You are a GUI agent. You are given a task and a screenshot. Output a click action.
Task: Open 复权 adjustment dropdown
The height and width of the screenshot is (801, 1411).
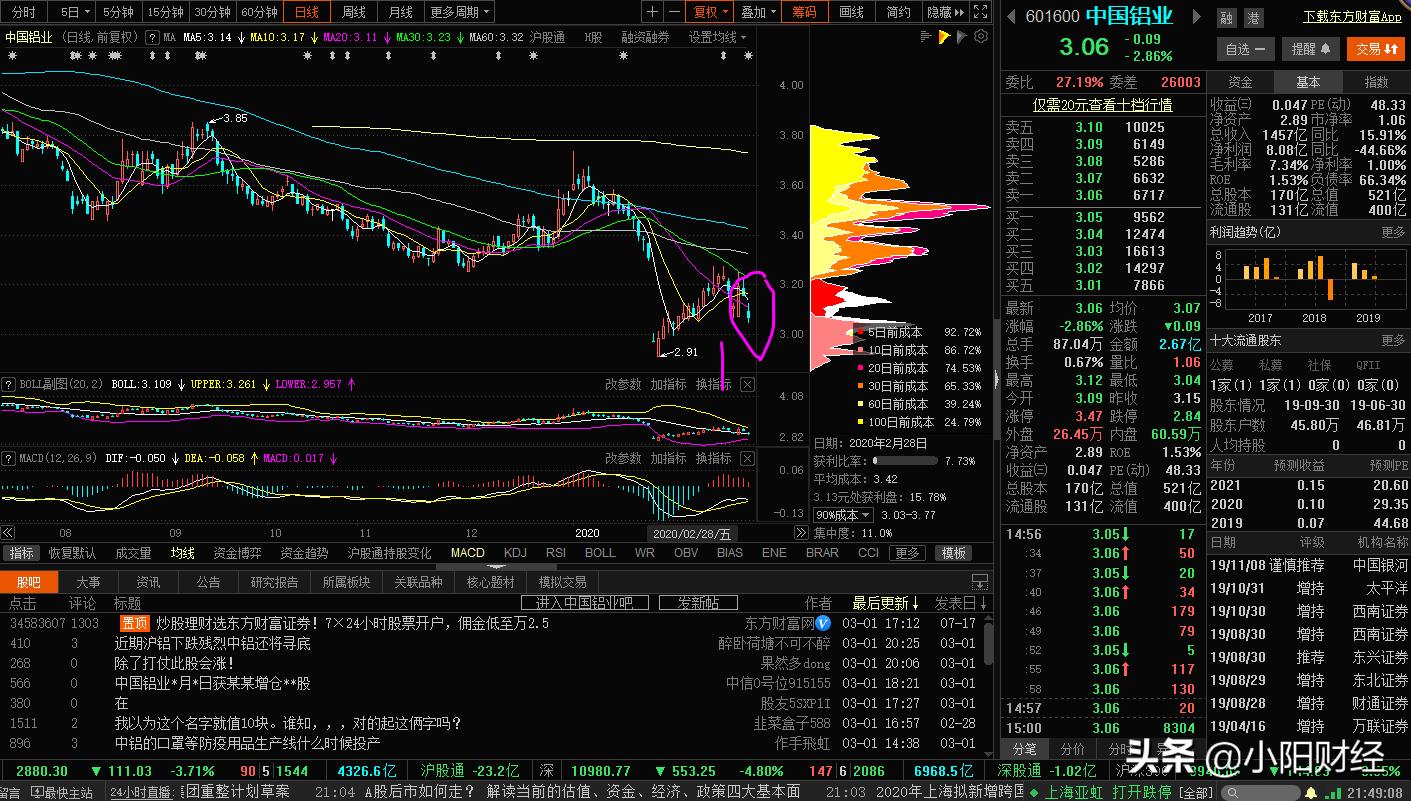coord(710,12)
